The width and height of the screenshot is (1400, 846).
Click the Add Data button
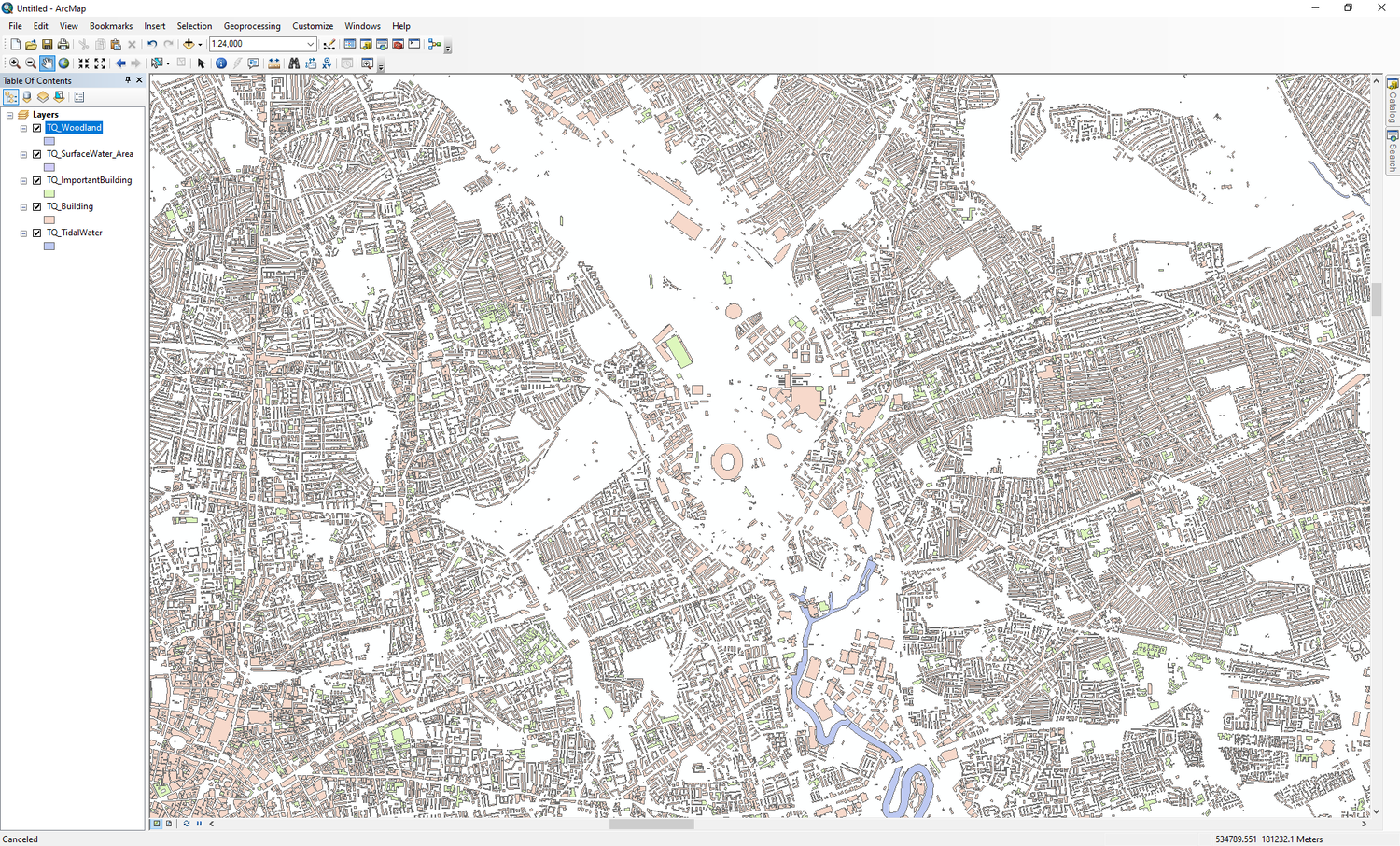189,44
